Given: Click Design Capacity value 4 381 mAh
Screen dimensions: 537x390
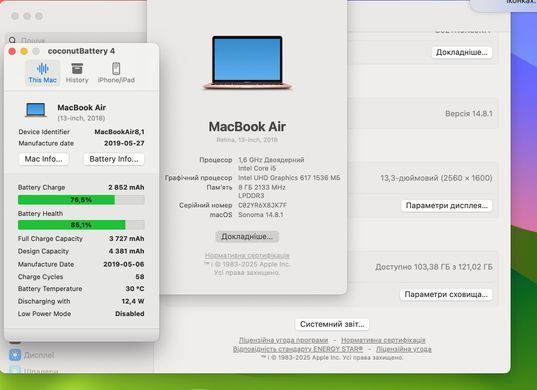Looking at the screenshot, I should (x=126, y=251).
